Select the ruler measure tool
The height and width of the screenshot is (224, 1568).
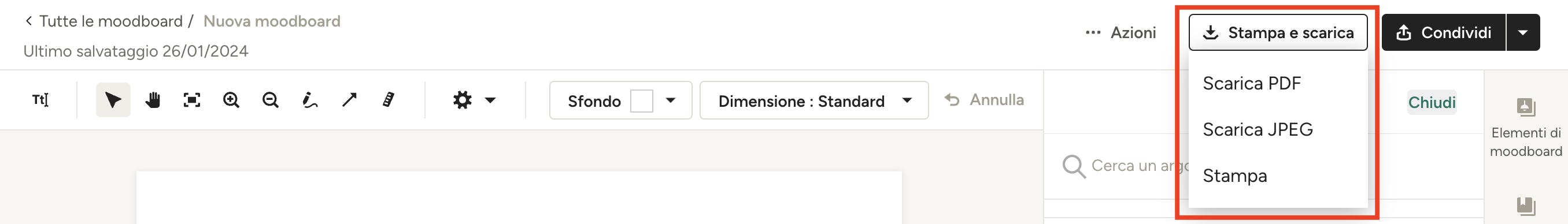point(389,99)
